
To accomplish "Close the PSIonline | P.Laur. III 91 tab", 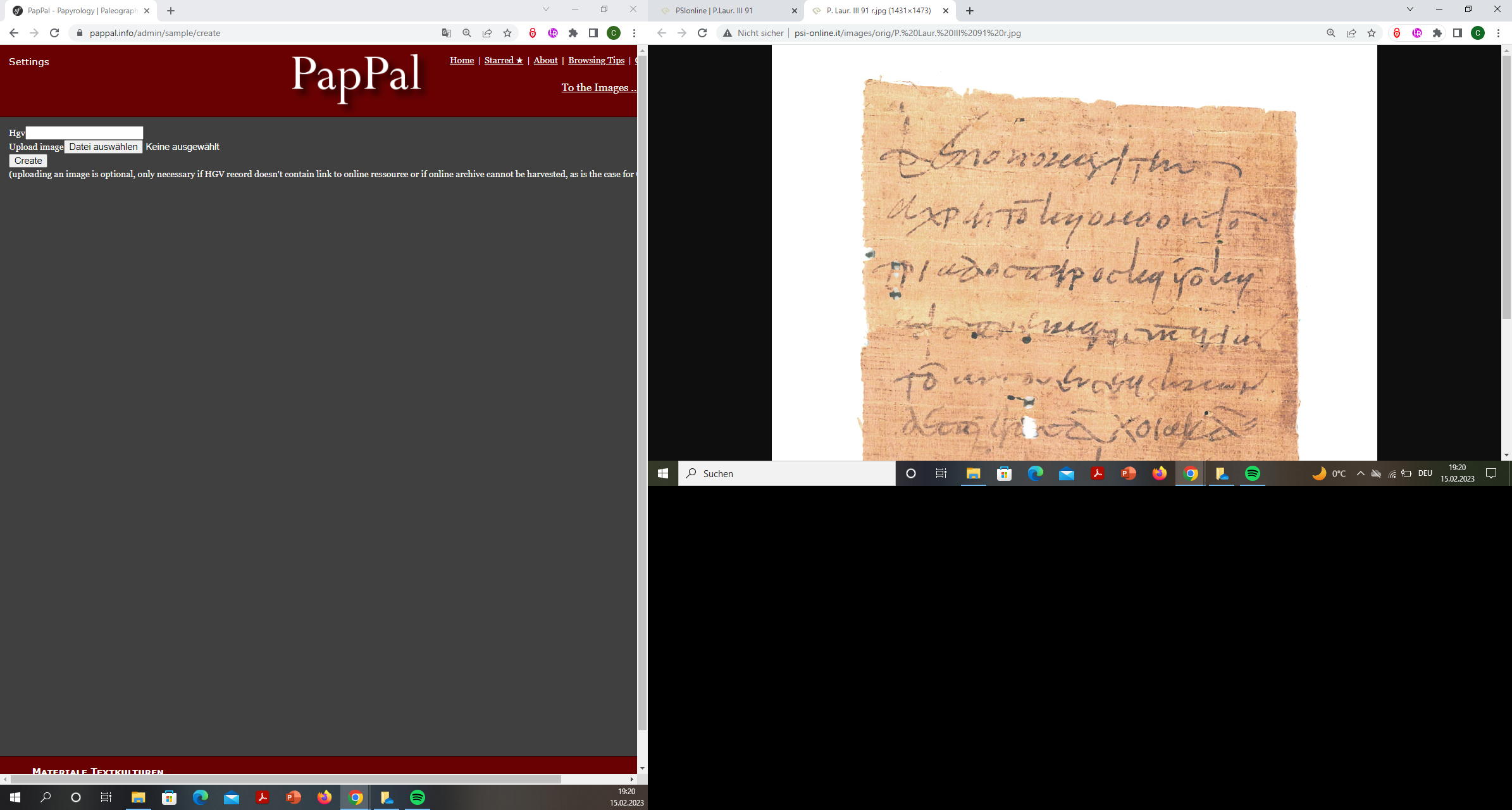I will tap(795, 11).
